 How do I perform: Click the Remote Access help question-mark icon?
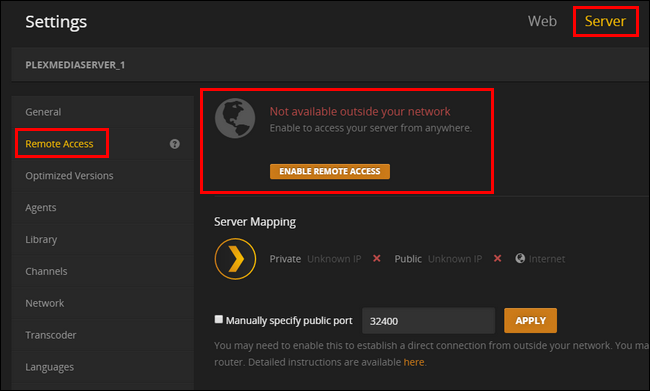click(175, 144)
